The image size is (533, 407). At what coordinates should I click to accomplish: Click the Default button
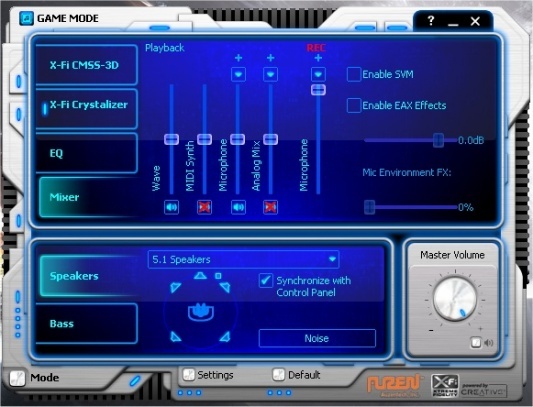point(296,375)
